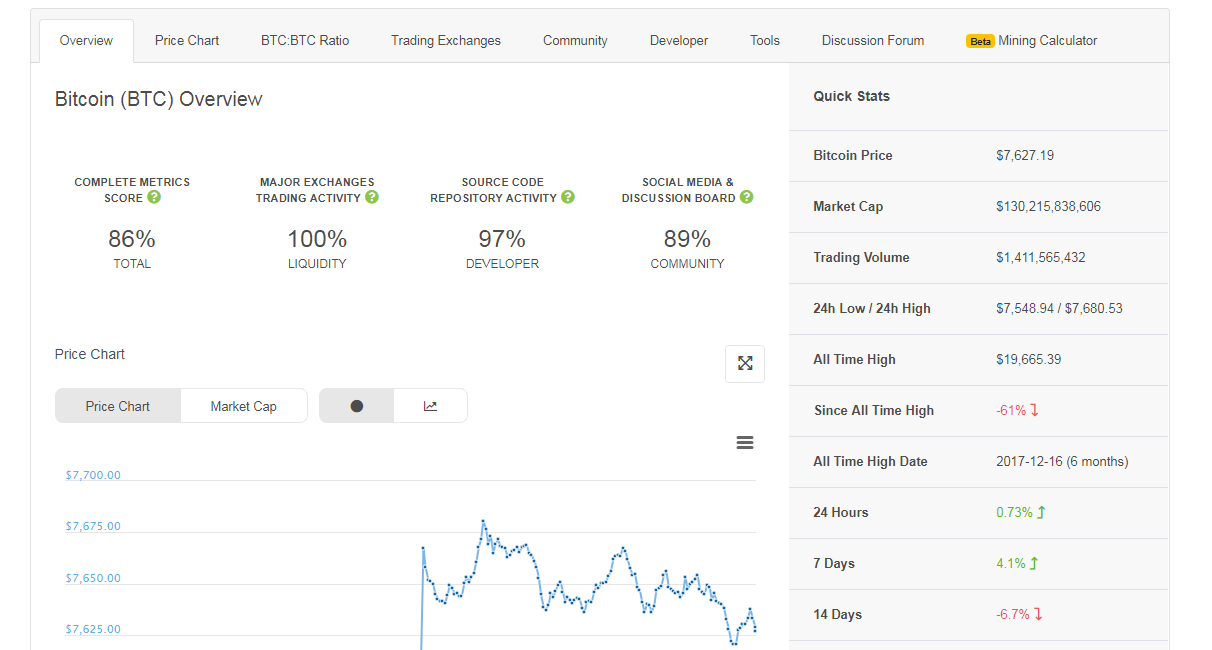This screenshot has width=1212, height=650.
Task: Click the all time high value $19,665.39
Action: pos(1029,359)
